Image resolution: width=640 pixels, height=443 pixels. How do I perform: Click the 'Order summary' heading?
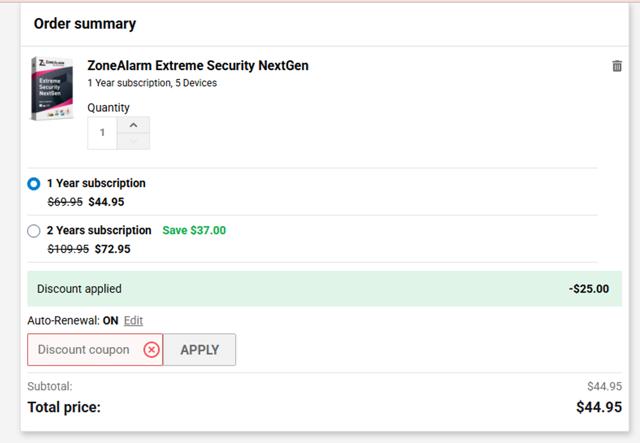85,24
